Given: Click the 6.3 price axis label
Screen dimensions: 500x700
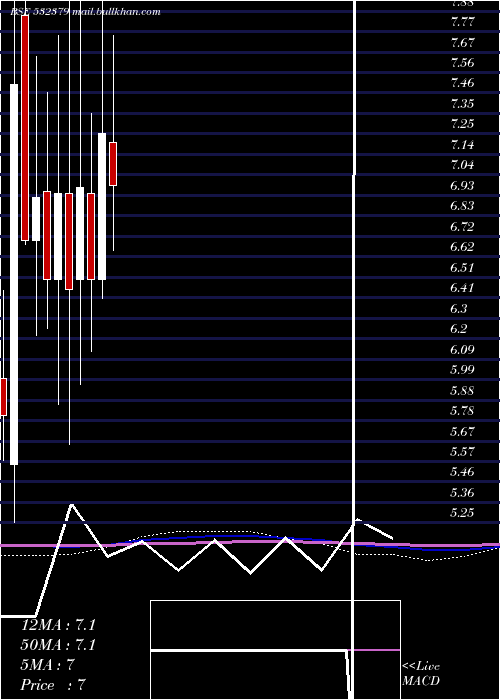Looking at the screenshot, I should [x=459, y=308].
